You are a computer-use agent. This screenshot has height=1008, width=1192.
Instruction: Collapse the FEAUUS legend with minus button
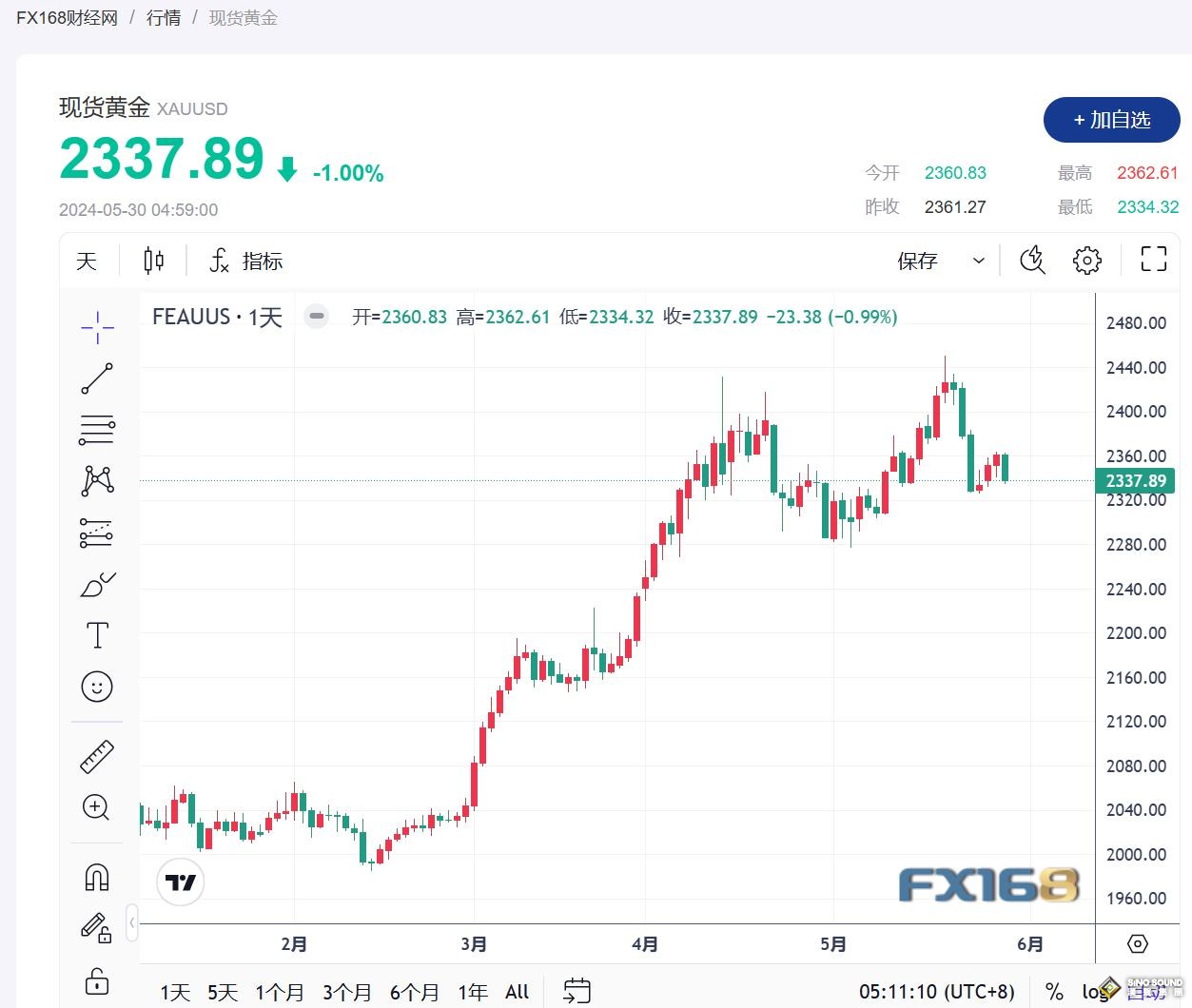(317, 317)
